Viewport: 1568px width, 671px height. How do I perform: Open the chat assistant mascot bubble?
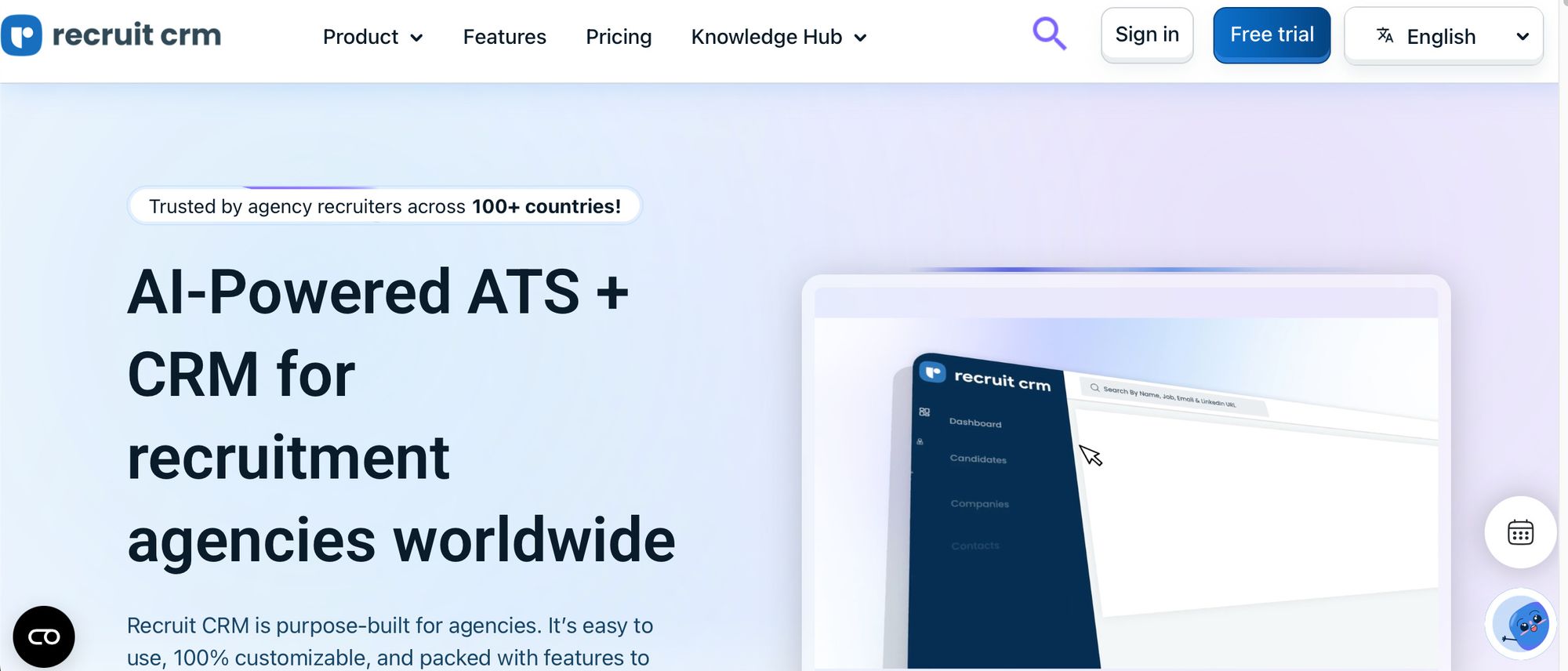click(1521, 624)
